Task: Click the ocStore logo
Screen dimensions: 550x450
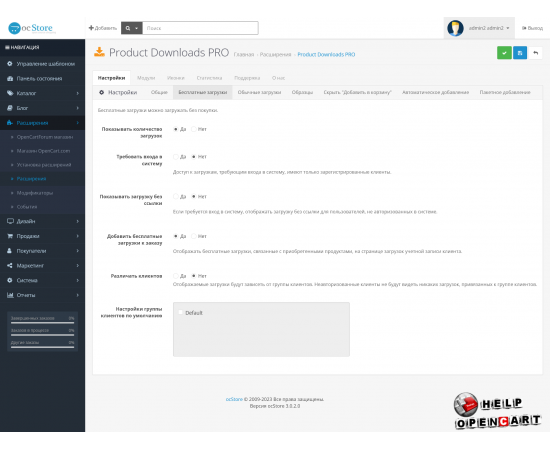Action: tap(31, 28)
